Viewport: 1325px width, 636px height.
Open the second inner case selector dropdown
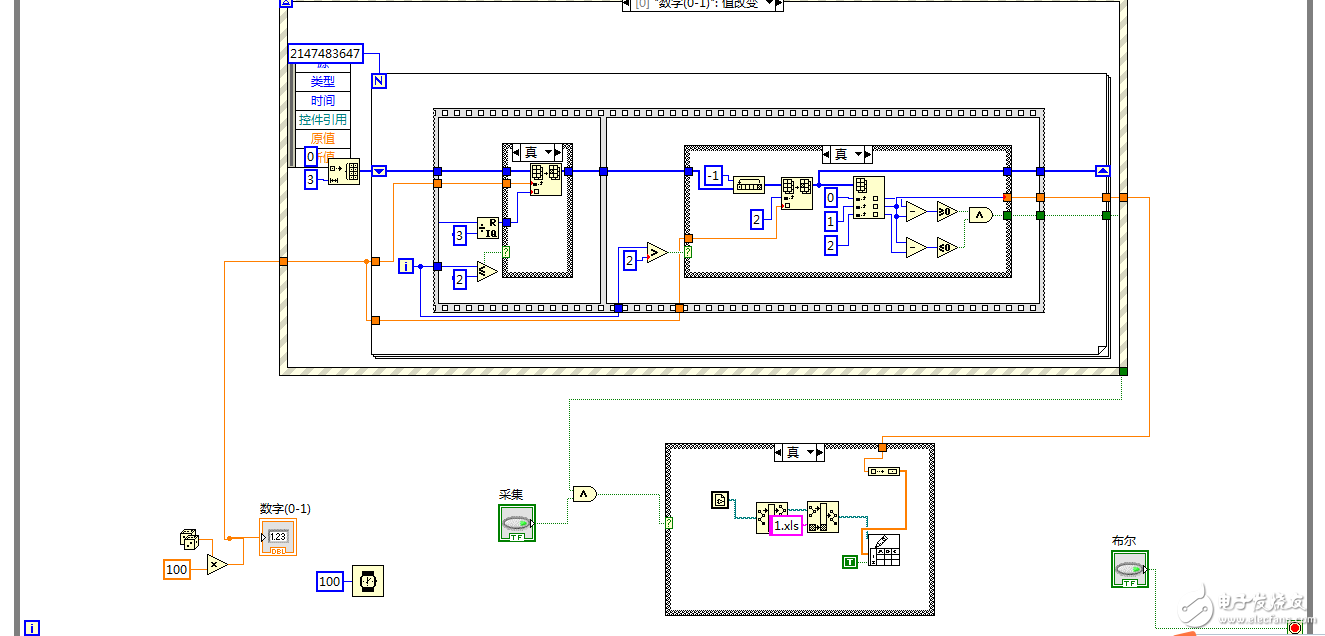858,154
